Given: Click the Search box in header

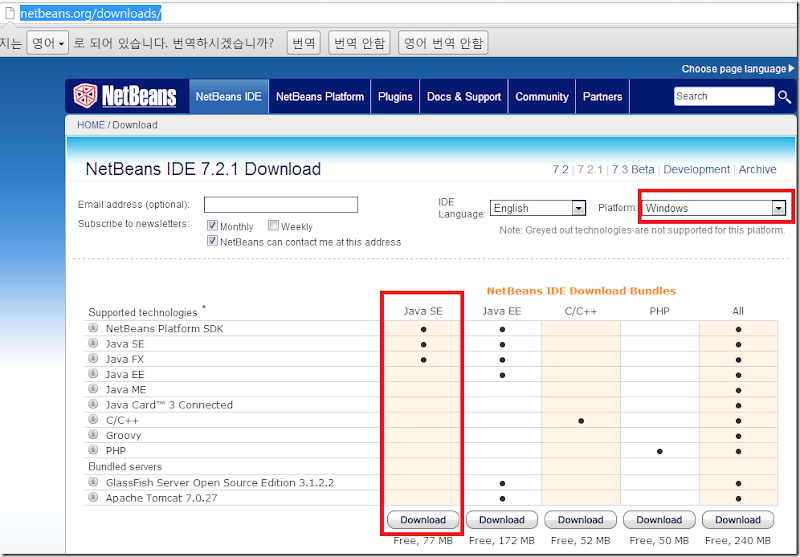Looking at the screenshot, I should click(724, 96).
